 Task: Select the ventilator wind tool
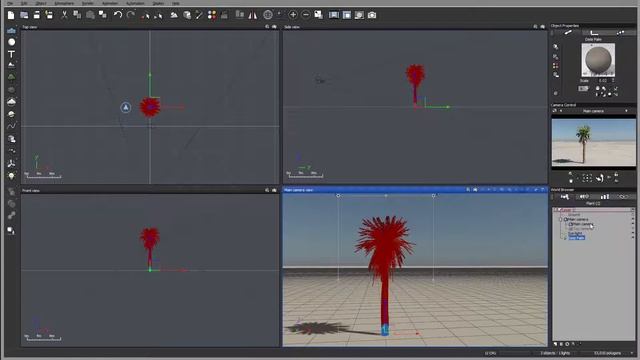11,164
